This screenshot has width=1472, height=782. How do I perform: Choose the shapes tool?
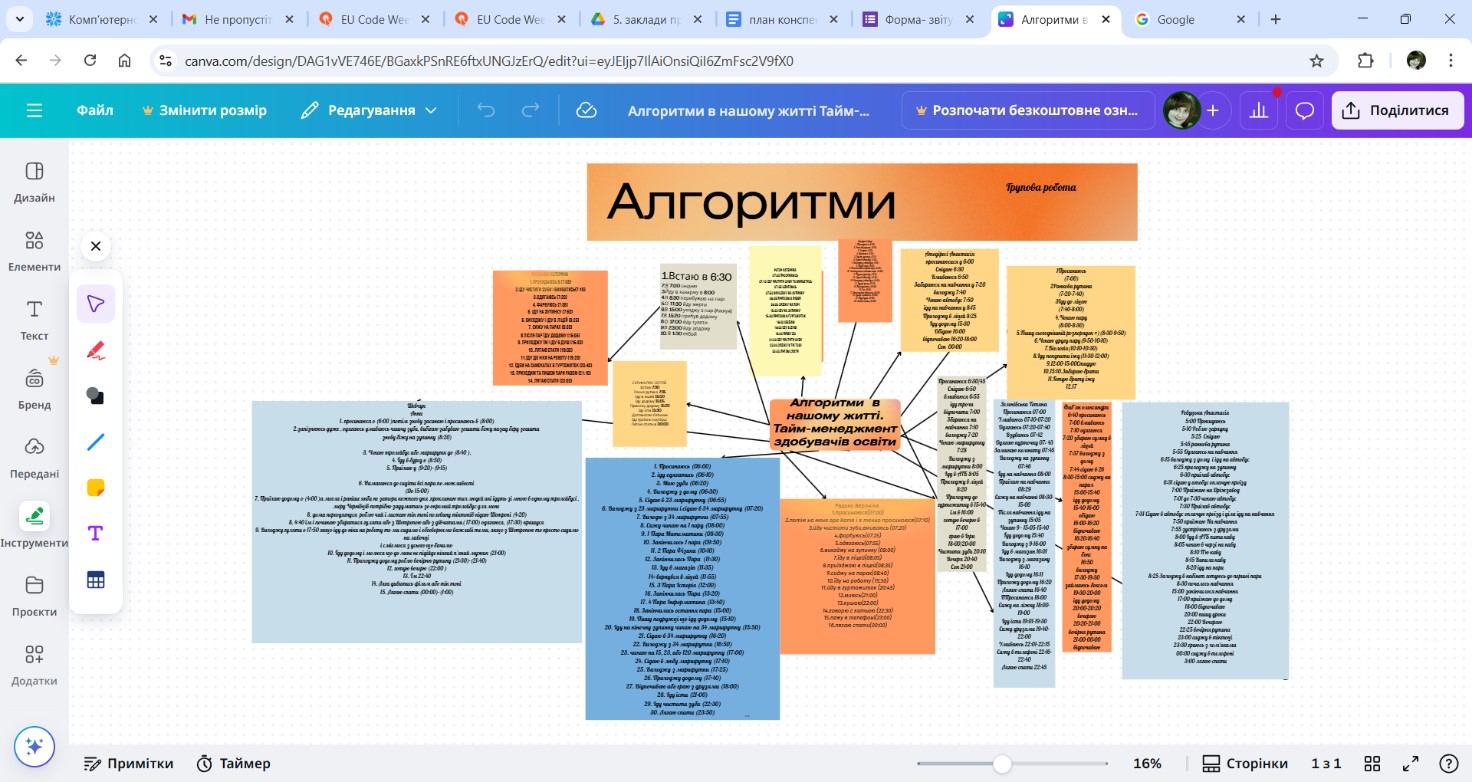coord(96,396)
